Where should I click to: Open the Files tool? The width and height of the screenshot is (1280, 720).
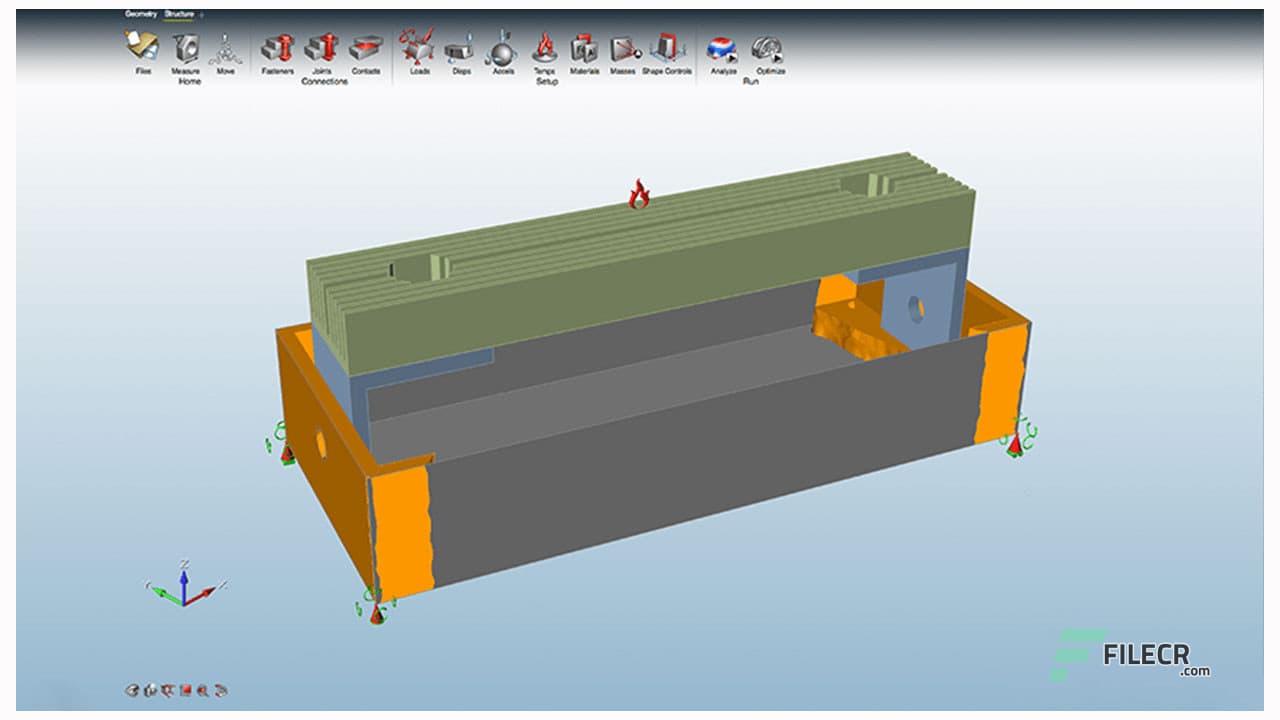142,48
